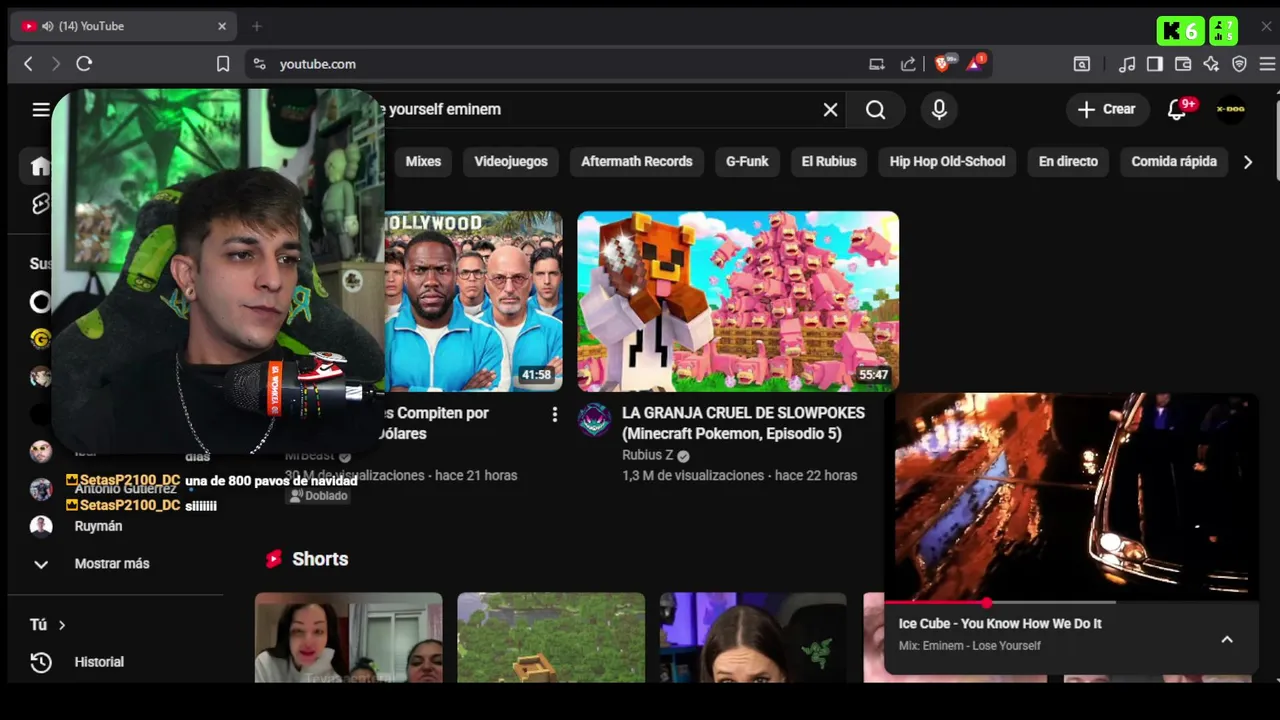
Task: Go back with the browser back arrow
Action: (28, 64)
